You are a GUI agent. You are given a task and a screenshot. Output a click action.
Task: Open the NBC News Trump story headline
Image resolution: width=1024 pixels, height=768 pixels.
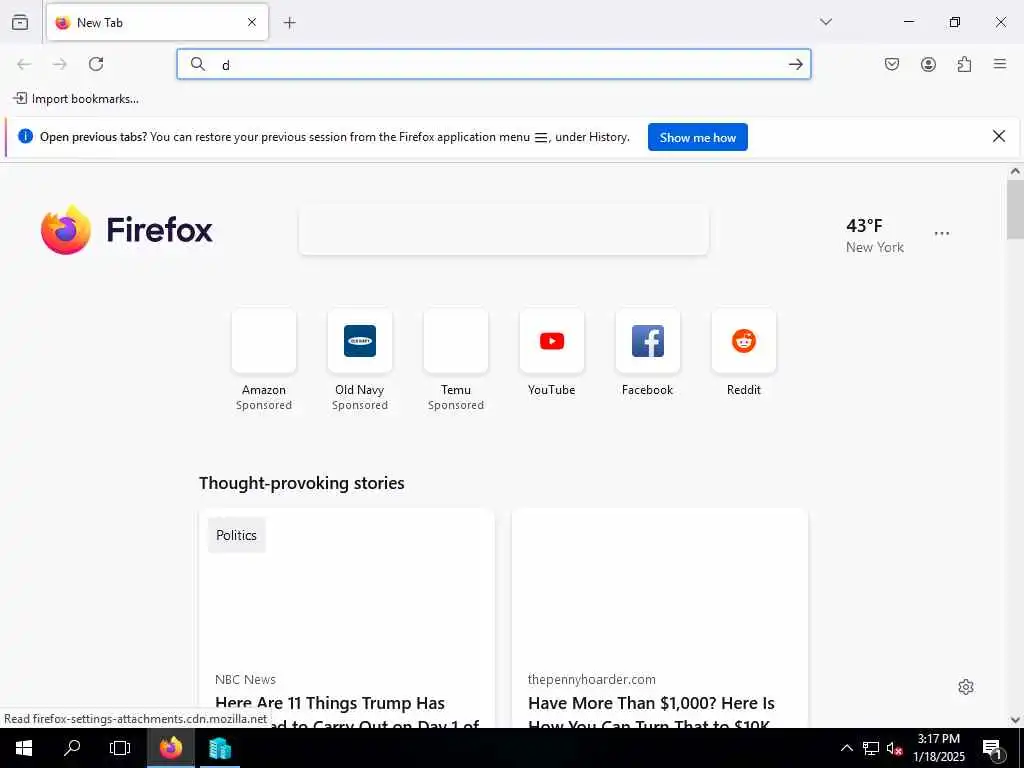[x=347, y=713]
